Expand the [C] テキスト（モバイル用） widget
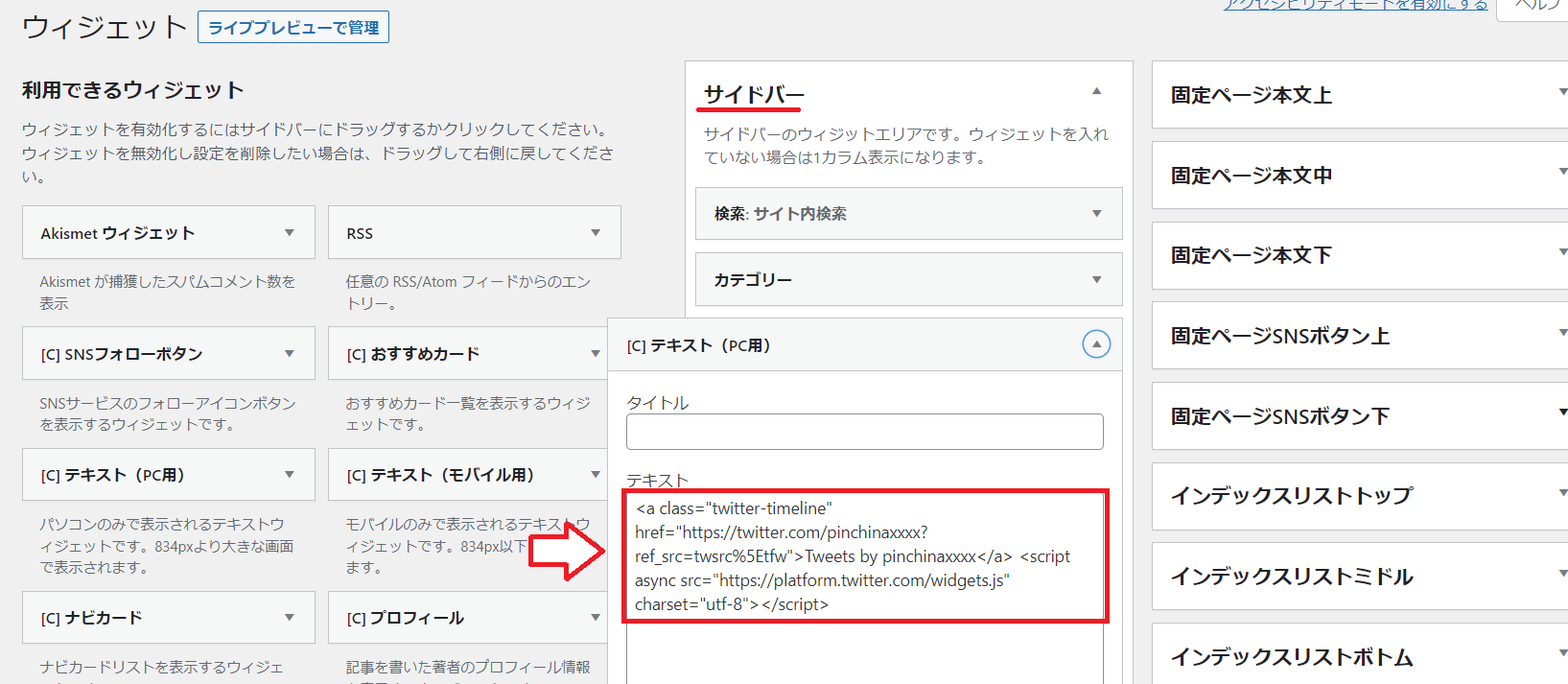Screen dimensions: 1568x684 596,475
